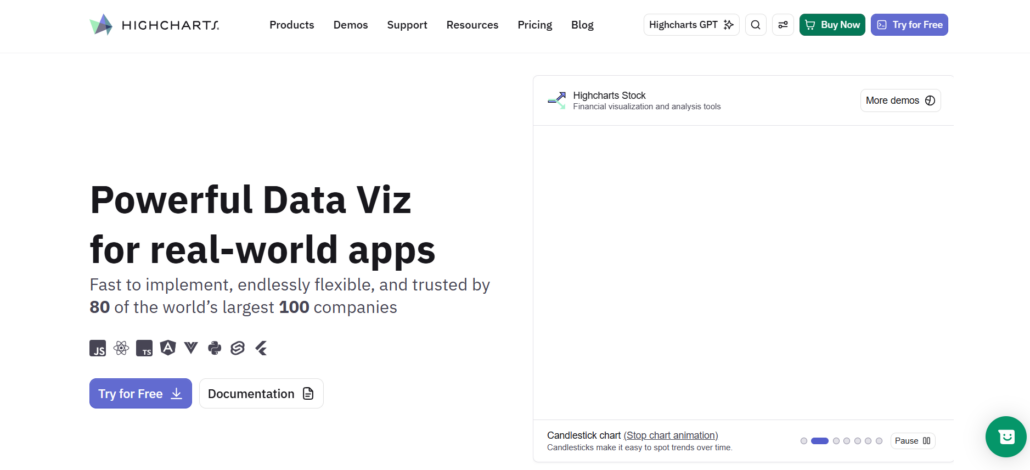Click the Angular framework icon
This screenshot has height=470, width=1030.
tap(168, 348)
